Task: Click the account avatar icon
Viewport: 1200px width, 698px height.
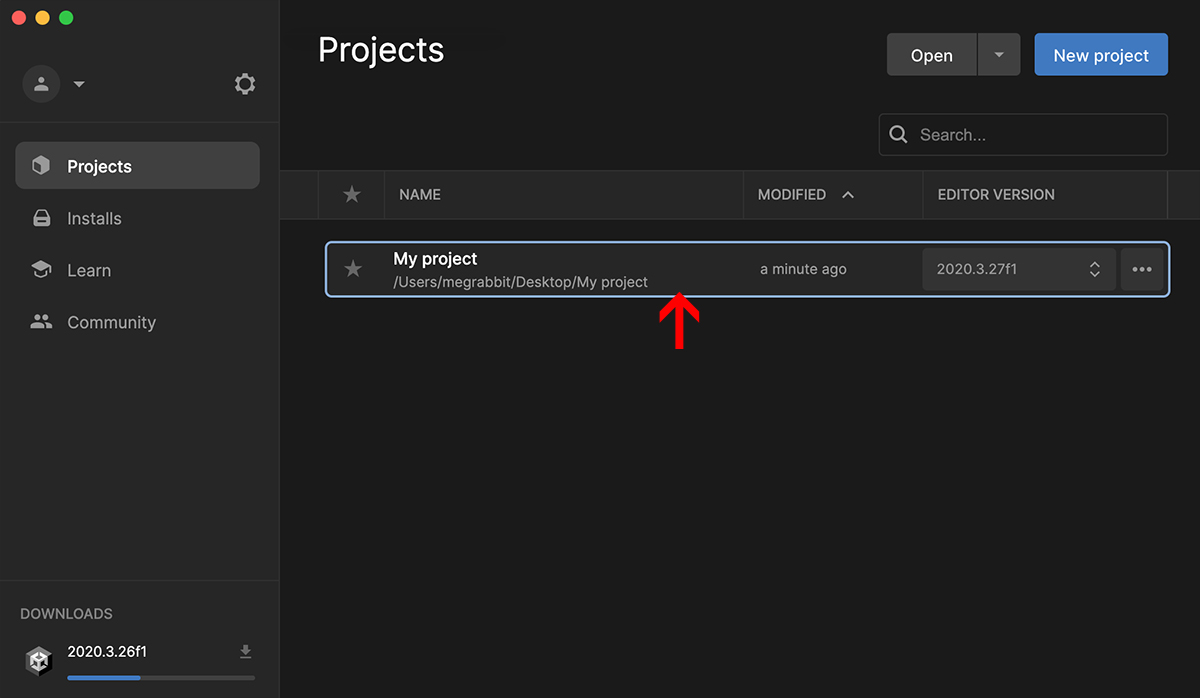Action: coord(41,84)
